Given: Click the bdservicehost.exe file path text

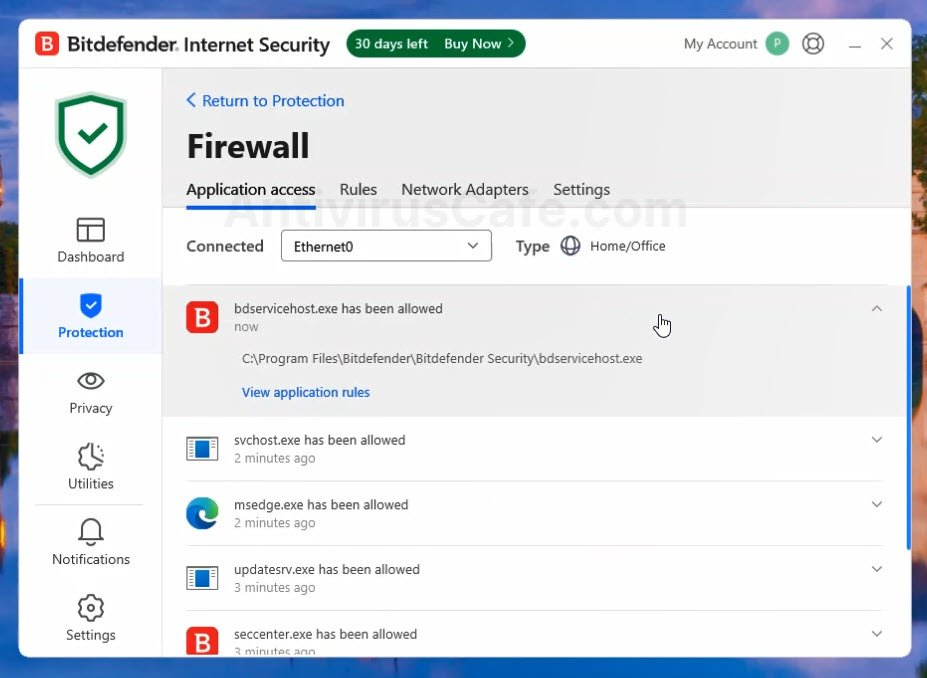Looking at the screenshot, I should (x=442, y=359).
